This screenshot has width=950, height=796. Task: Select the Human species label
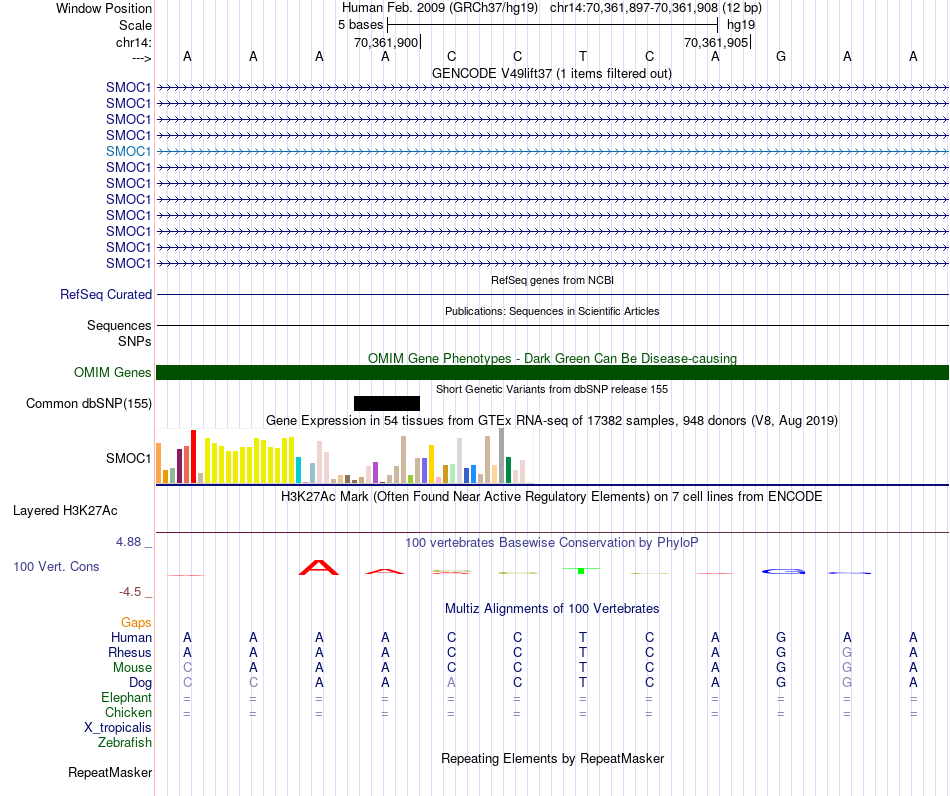pyautogui.click(x=131, y=638)
